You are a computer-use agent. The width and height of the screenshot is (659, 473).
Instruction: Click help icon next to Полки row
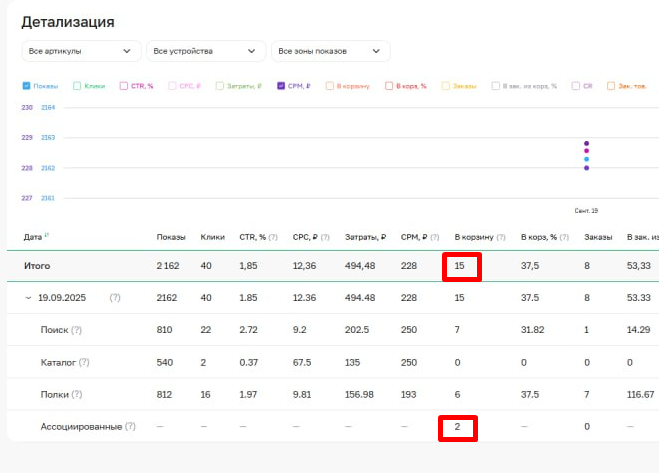(76, 395)
